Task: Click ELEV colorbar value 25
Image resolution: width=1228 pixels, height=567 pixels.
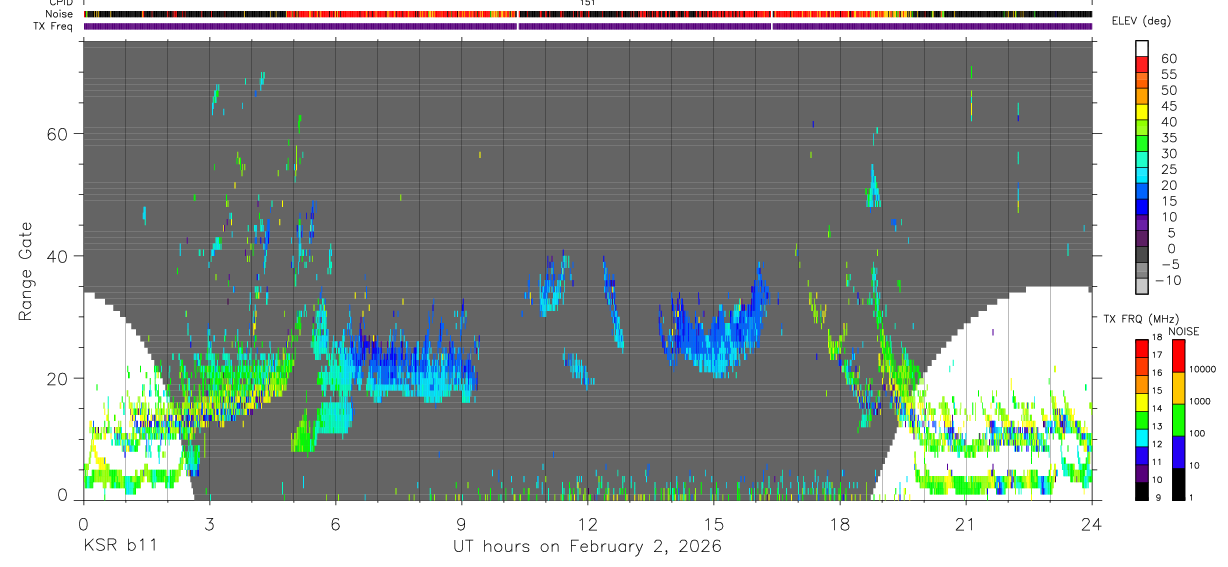Action: (x=1167, y=170)
